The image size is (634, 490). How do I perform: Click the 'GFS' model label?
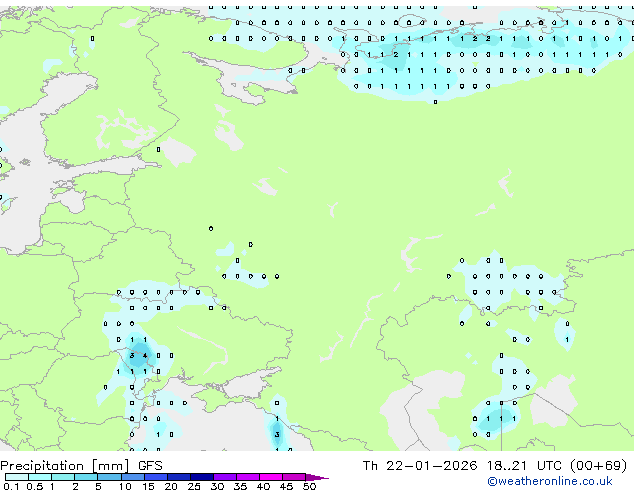[150, 466]
